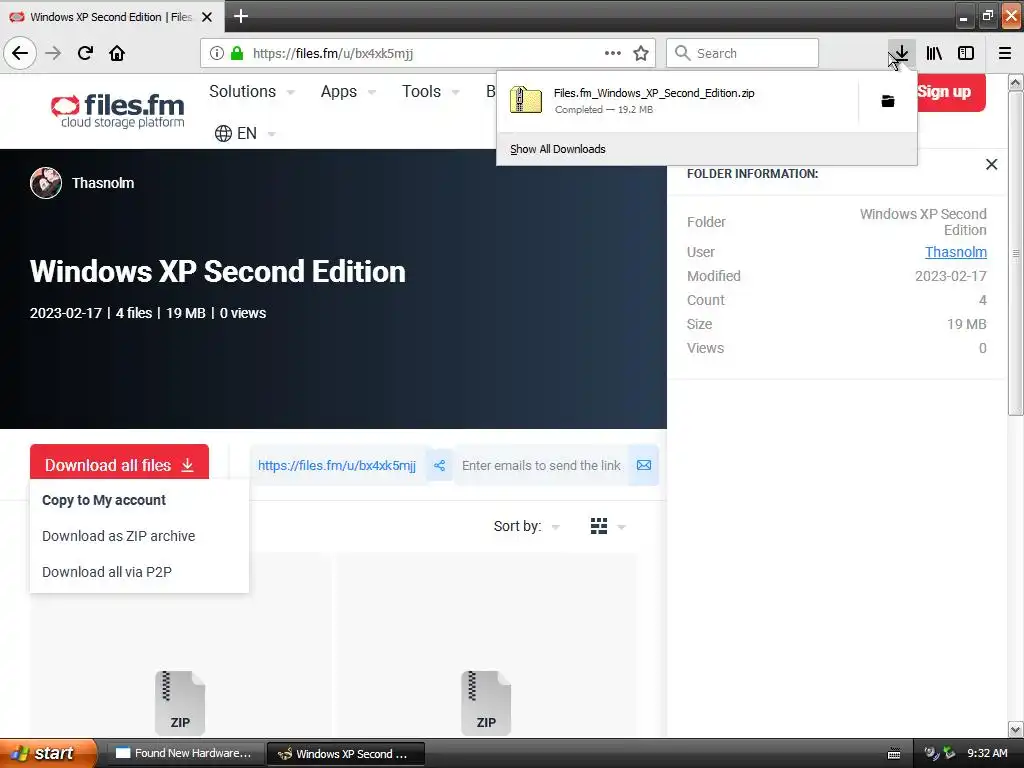Click the on-screen keyboard tray icon

894,754
